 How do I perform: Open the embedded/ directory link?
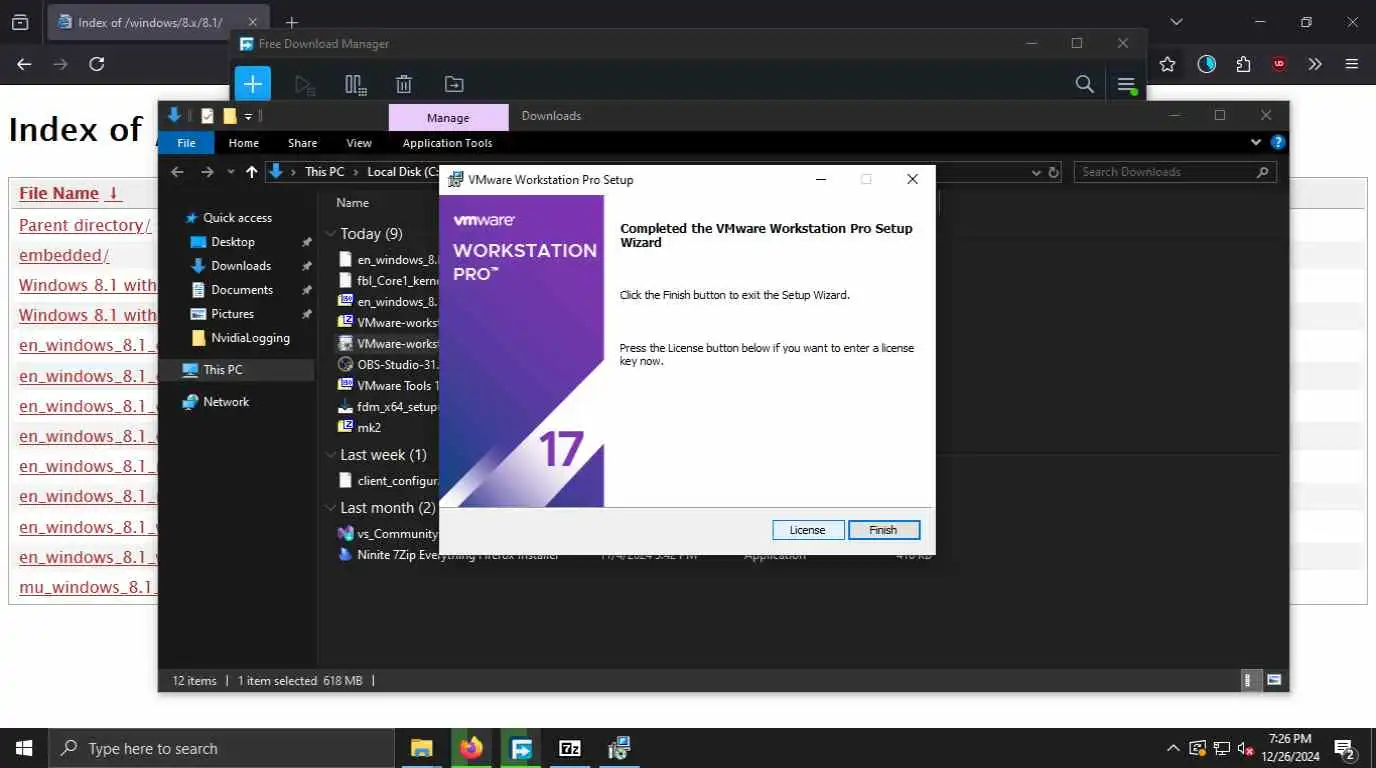pyautogui.click(x=64, y=256)
